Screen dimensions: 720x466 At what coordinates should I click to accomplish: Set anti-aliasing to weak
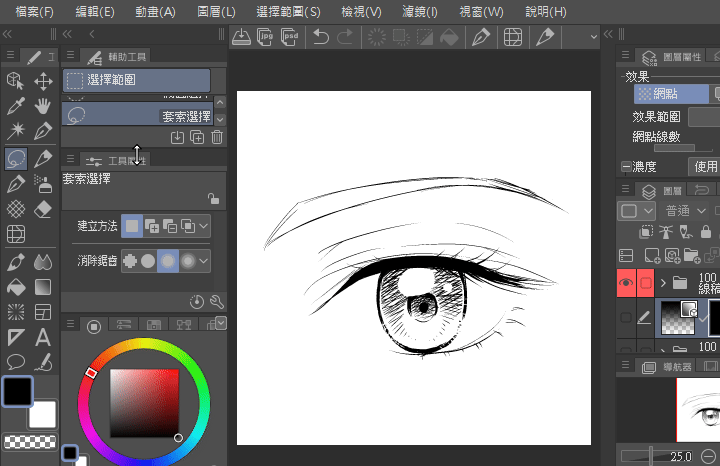click(x=148, y=261)
